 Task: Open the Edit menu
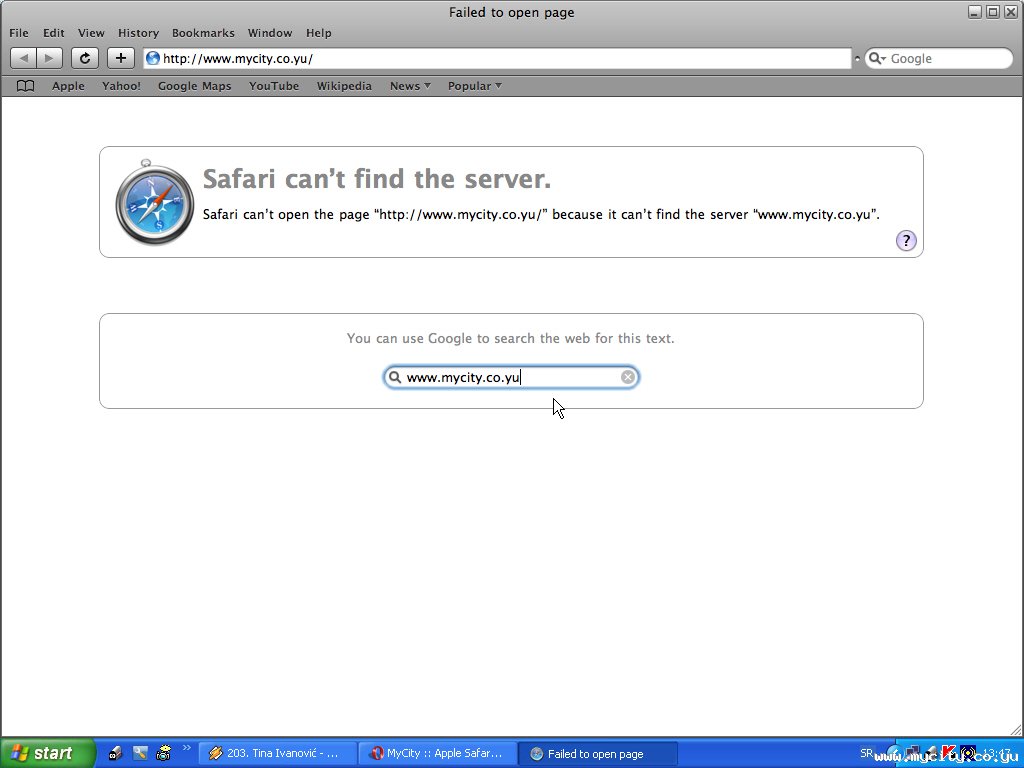(x=54, y=33)
